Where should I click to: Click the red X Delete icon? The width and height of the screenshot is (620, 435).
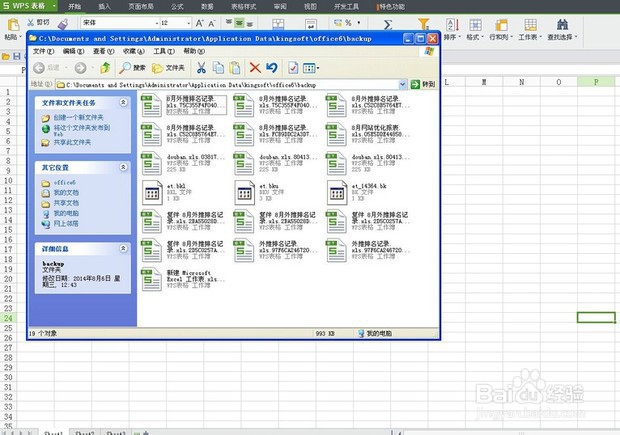255,68
